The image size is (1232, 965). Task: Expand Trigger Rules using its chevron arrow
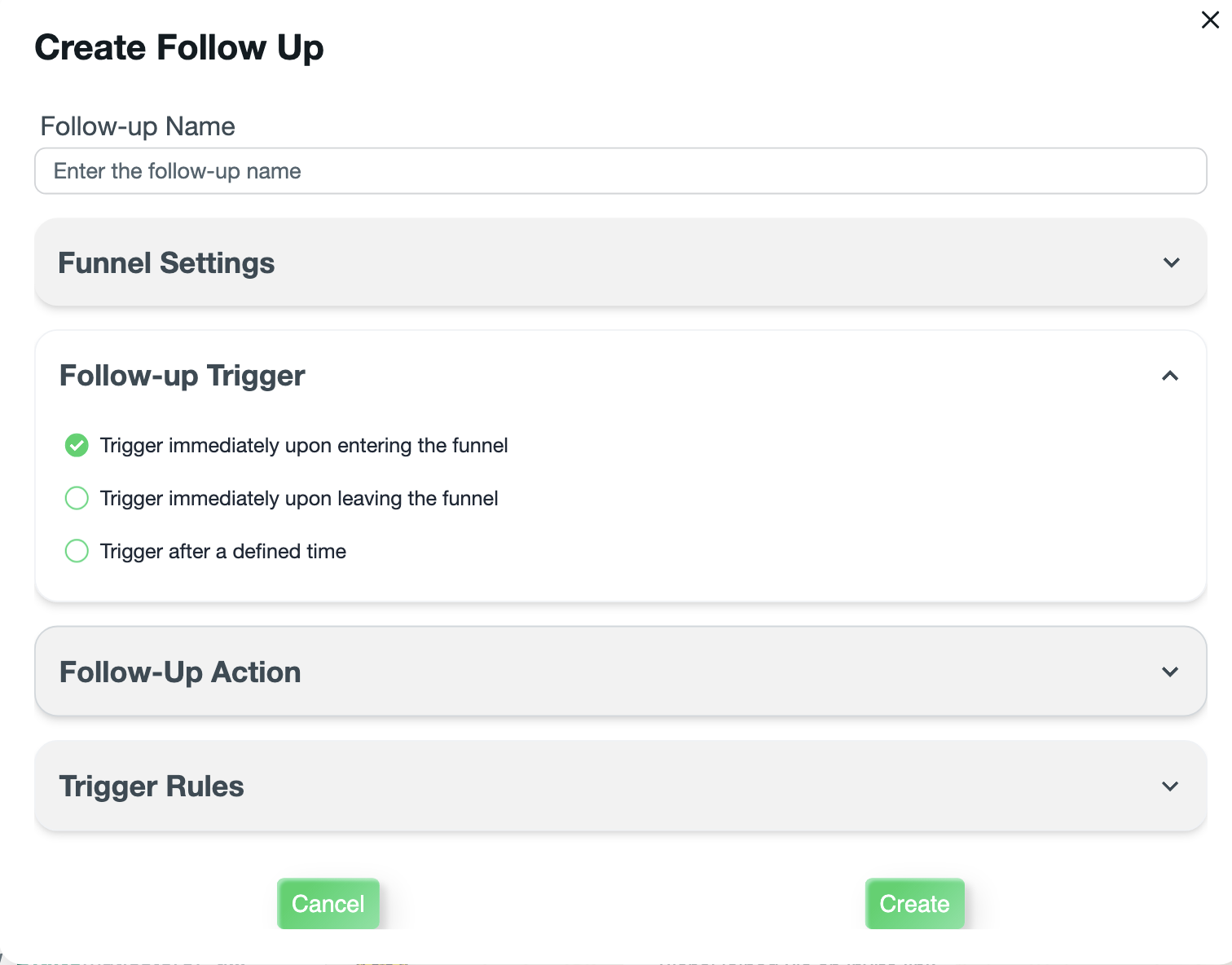pyautogui.click(x=1170, y=787)
